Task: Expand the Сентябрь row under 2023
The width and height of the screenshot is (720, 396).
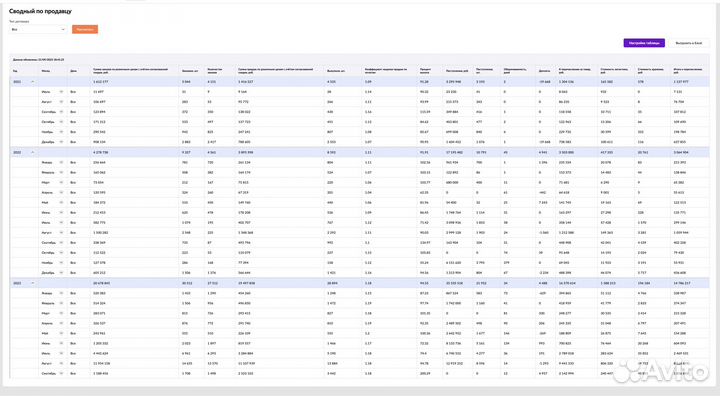Action: [61, 373]
